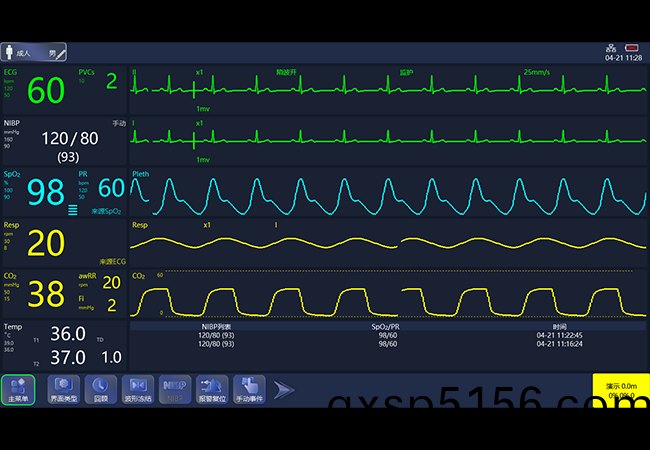650x450 pixels.
Task: Check the red battery status icon
Action: coord(631,48)
